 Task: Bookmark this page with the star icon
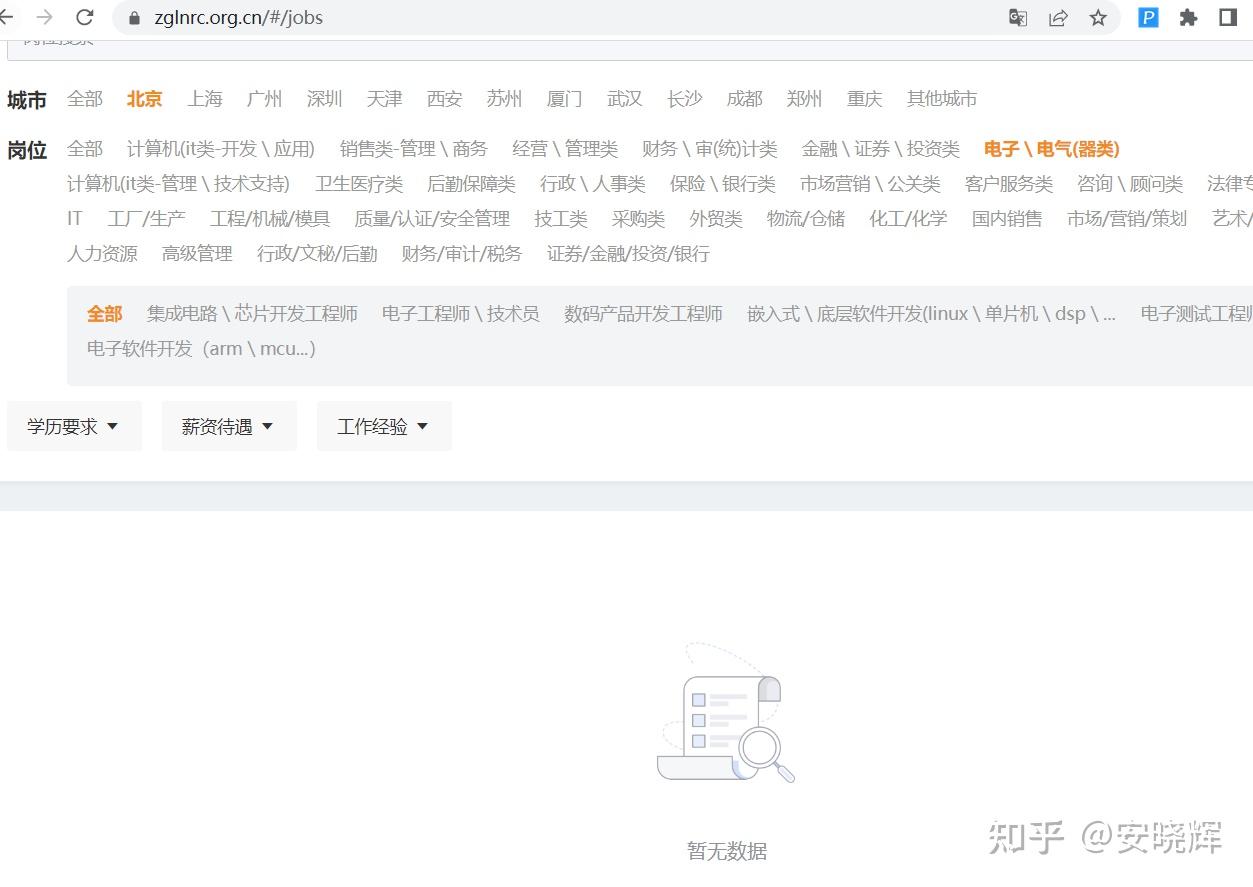point(1098,17)
